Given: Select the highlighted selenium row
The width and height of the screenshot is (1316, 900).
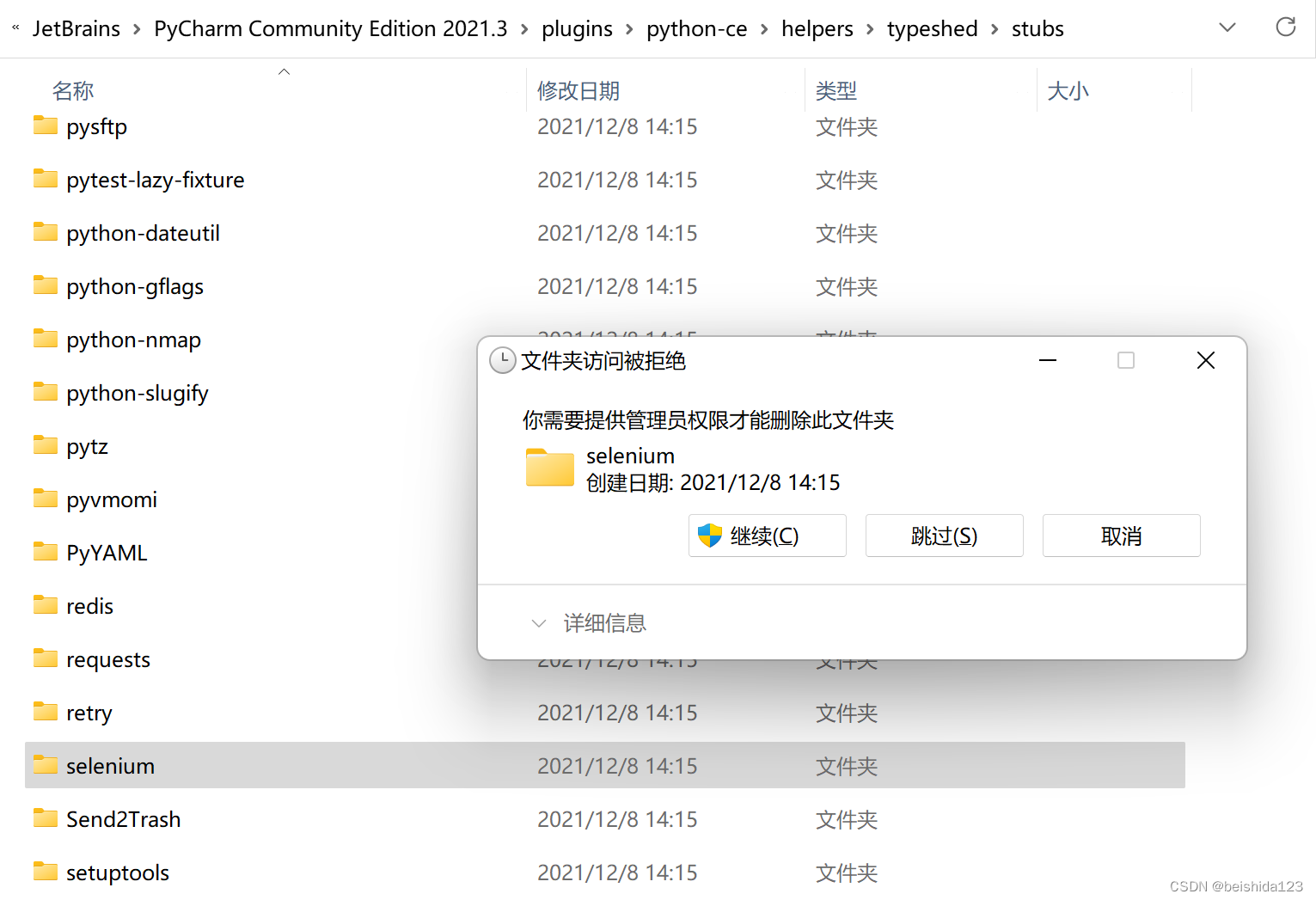Looking at the screenshot, I should (258, 765).
